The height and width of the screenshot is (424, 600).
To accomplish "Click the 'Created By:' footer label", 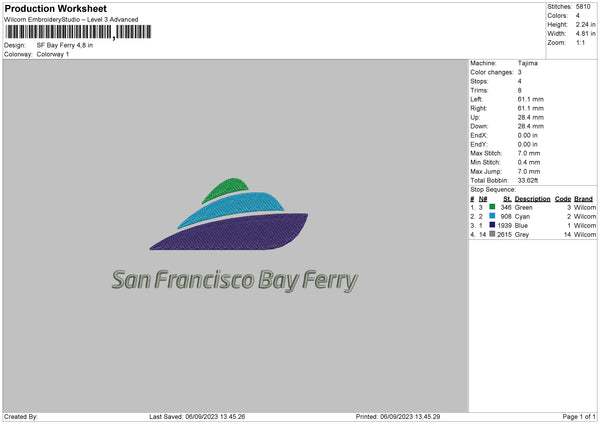I will (21, 417).
